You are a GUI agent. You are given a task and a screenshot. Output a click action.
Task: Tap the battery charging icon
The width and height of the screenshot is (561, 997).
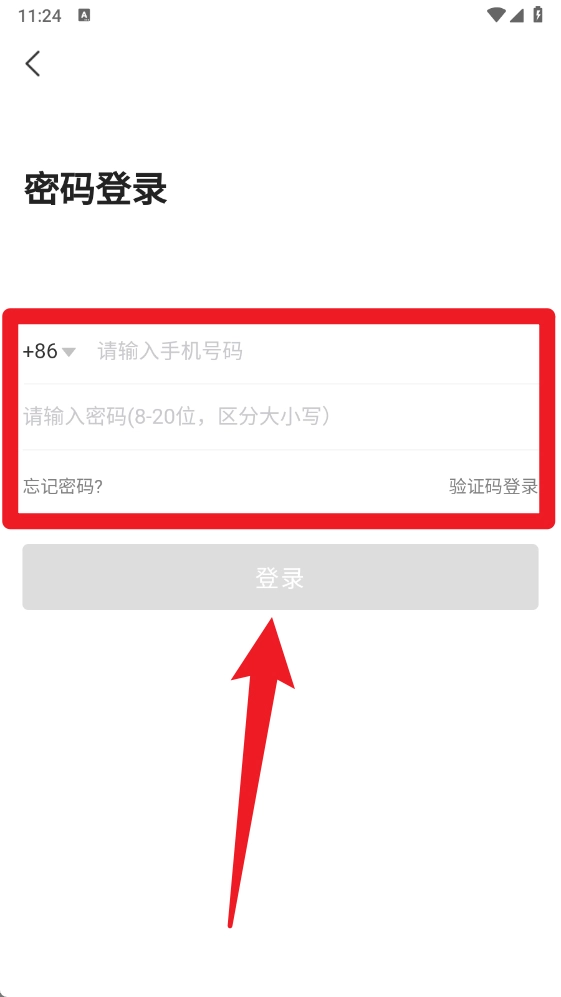[538, 15]
